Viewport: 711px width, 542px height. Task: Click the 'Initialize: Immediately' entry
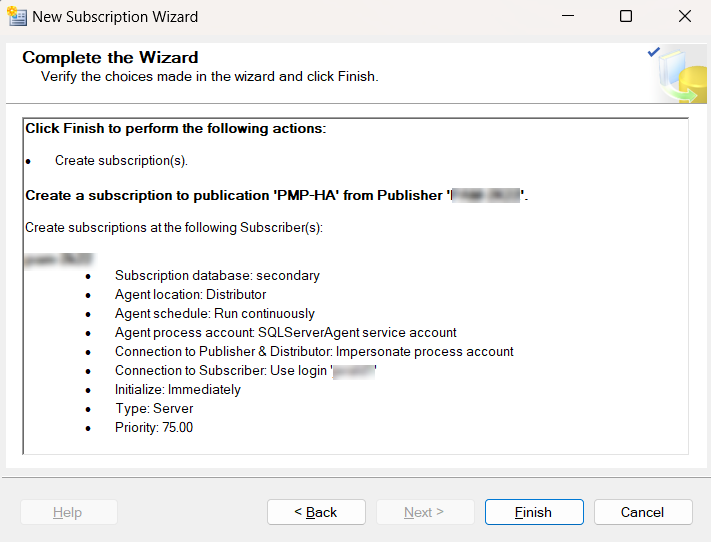click(177, 389)
